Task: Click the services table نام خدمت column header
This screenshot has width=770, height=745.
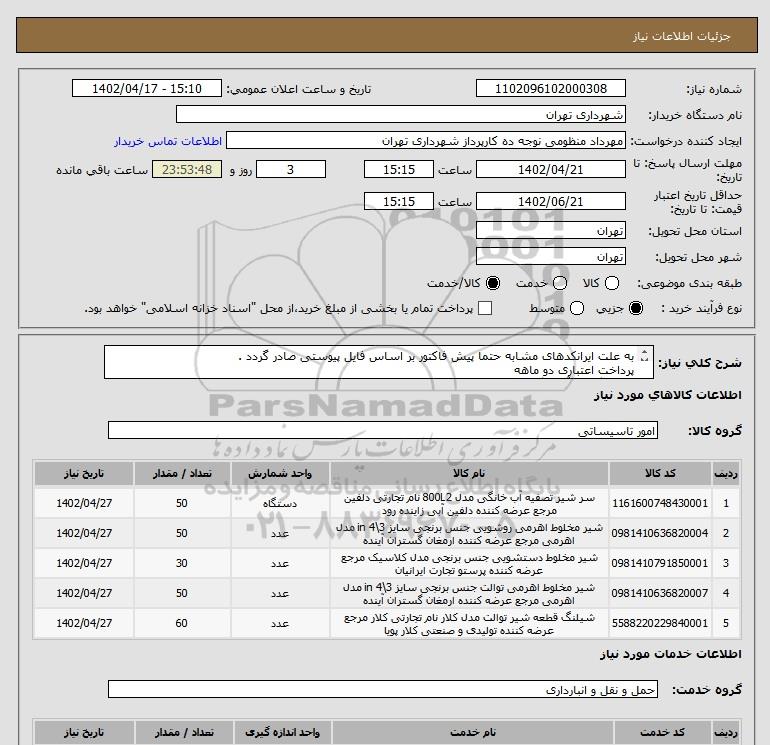Action: [473, 732]
